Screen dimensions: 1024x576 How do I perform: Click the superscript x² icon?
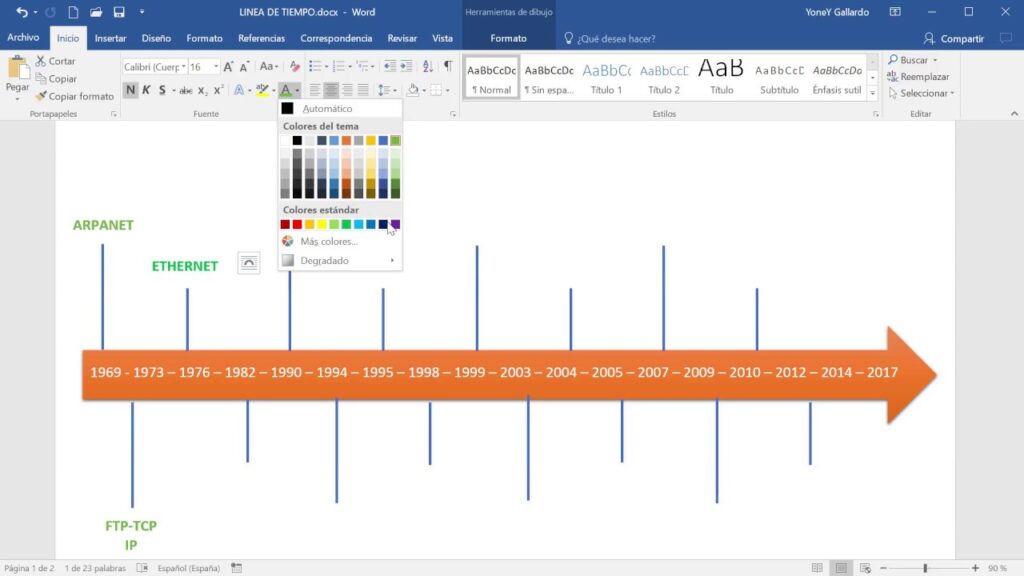[219, 90]
